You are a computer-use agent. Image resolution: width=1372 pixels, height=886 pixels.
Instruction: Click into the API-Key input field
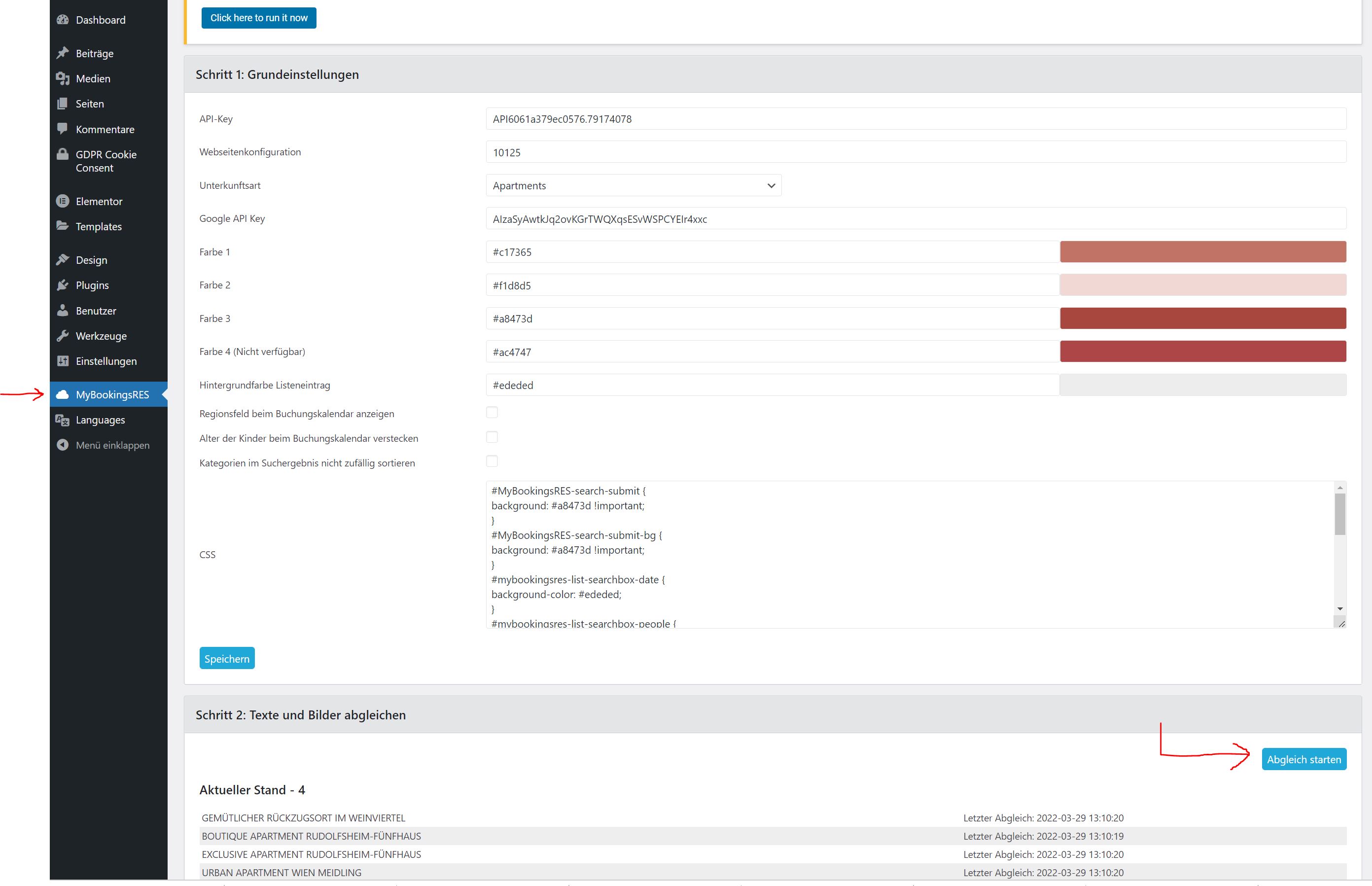click(x=915, y=119)
